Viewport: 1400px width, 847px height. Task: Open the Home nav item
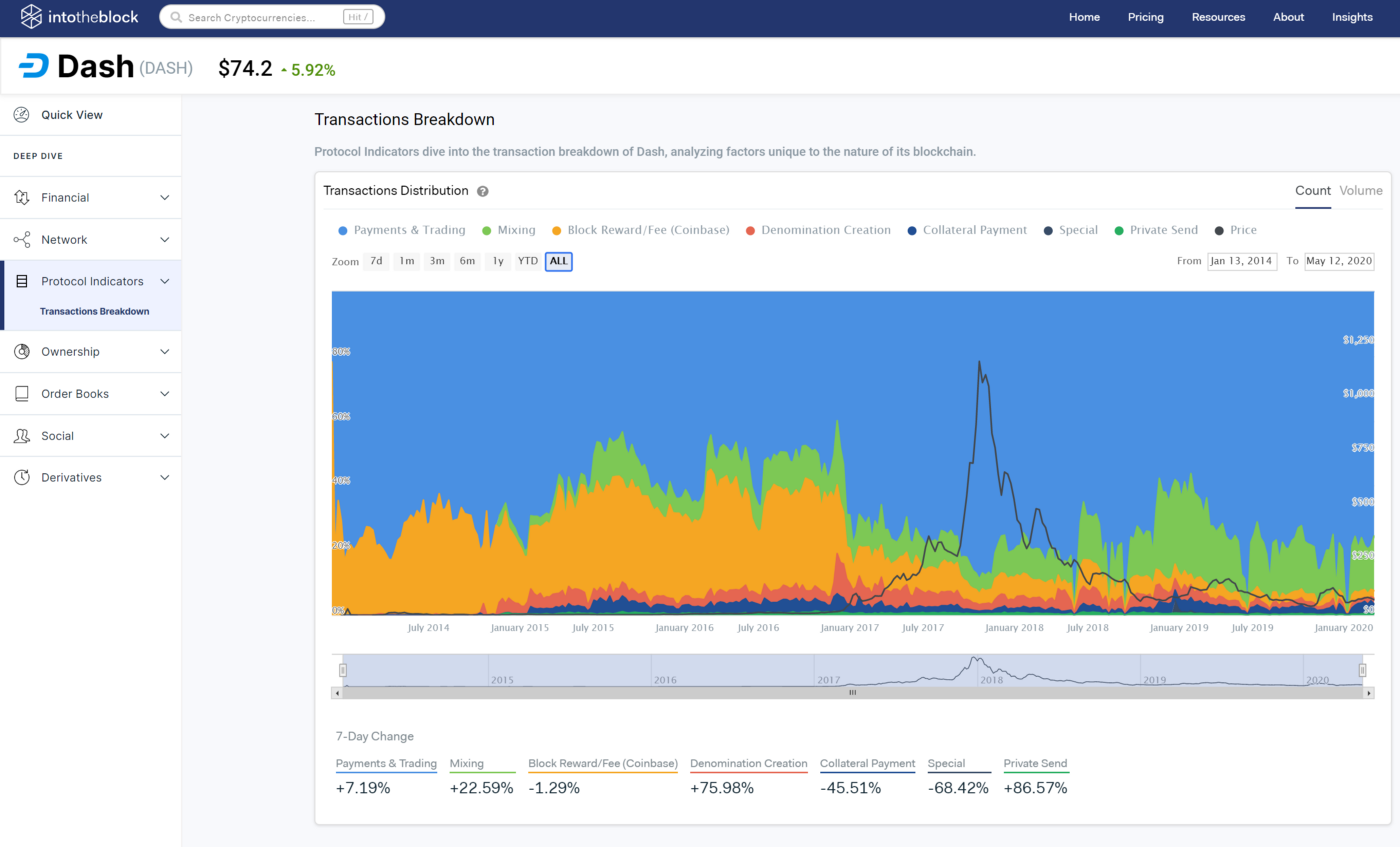1084,17
